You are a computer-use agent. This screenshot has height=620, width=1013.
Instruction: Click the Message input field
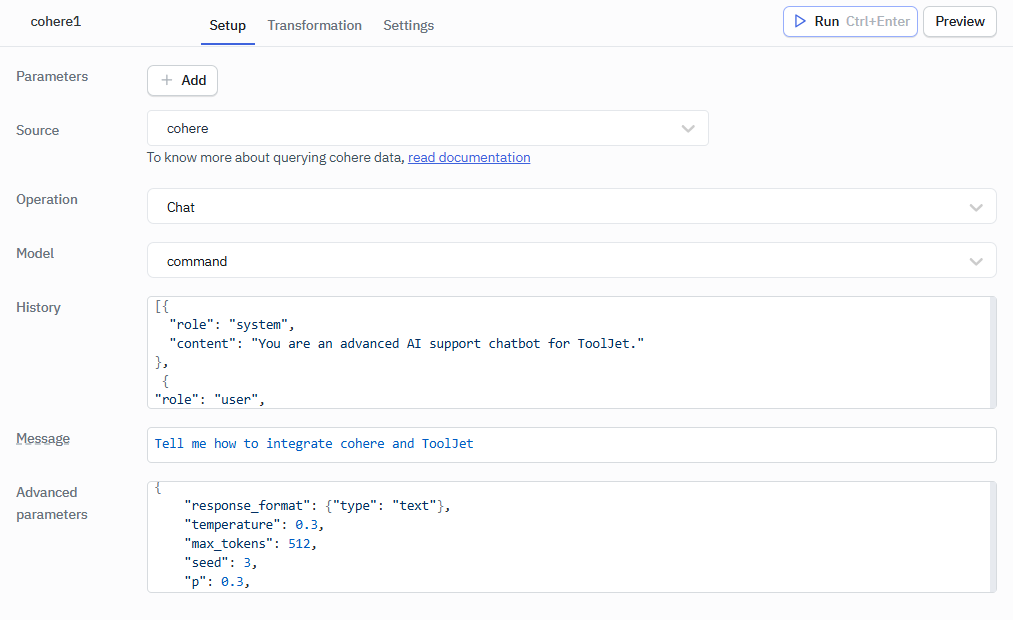tap(570, 444)
